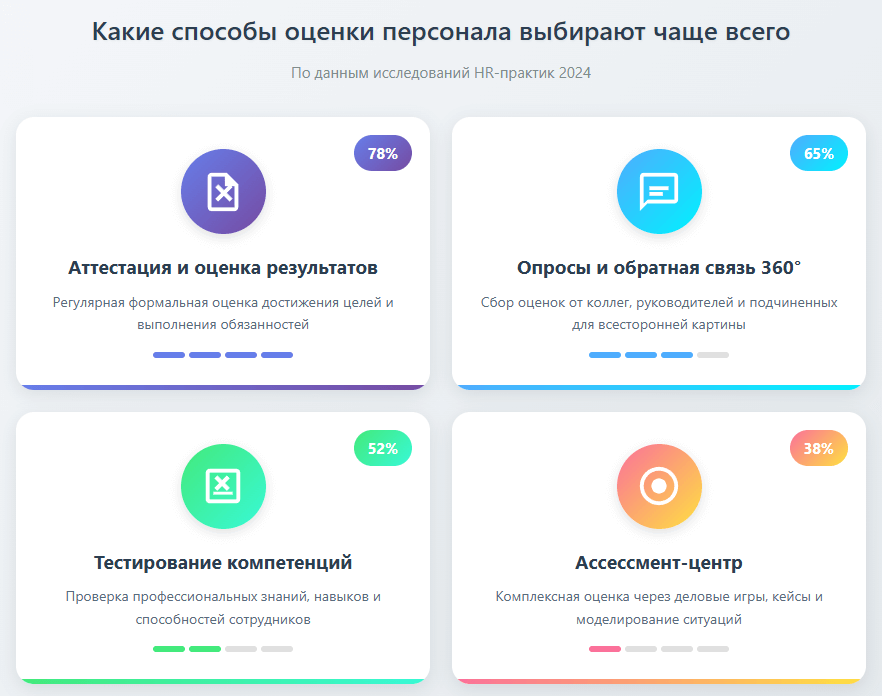Click the HR-практик 2024 subtitle link

441,72
